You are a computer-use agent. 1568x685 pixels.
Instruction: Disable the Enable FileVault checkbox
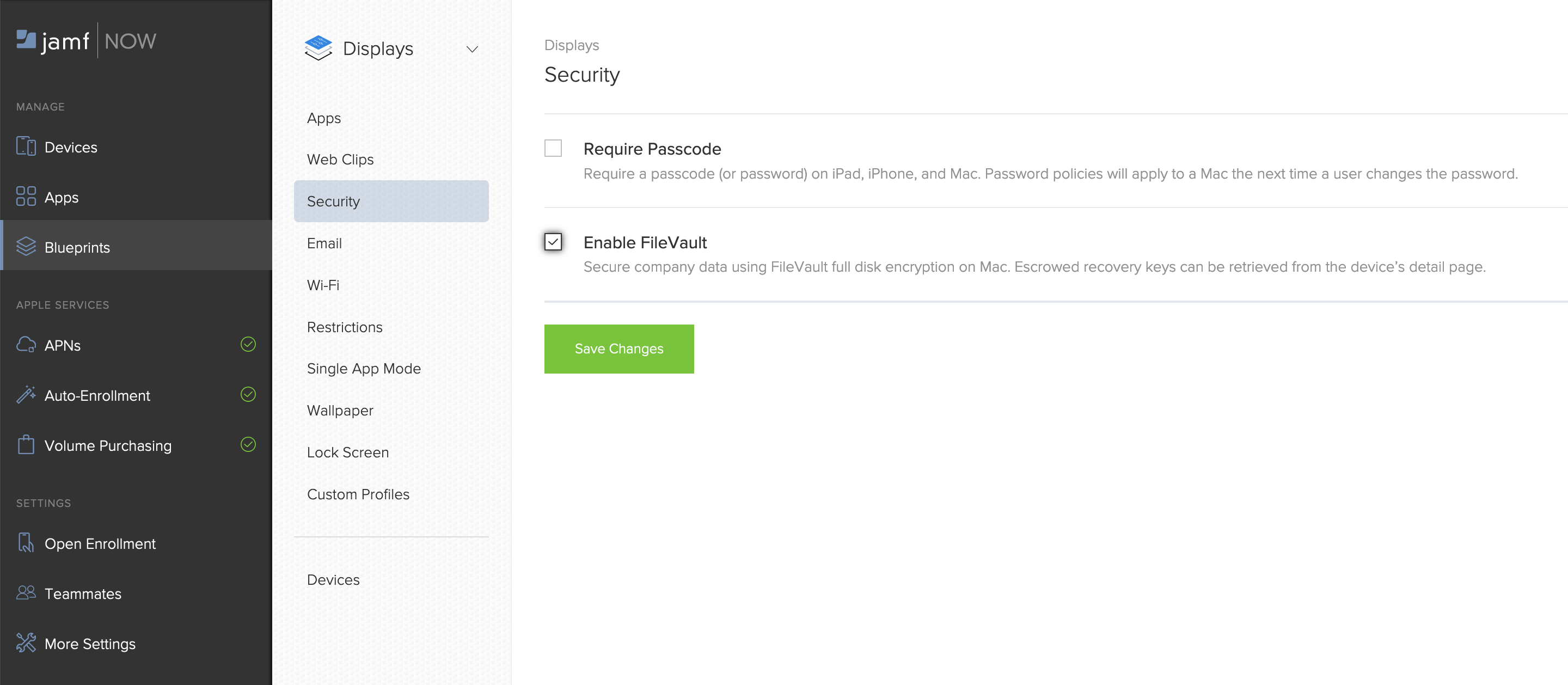(x=553, y=242)
